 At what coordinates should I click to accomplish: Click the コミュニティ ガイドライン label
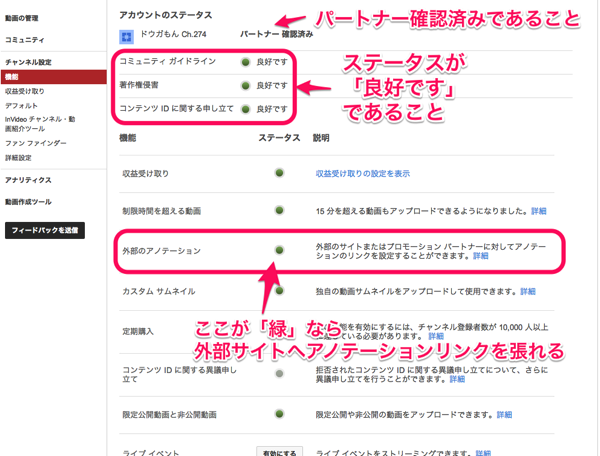168,61
